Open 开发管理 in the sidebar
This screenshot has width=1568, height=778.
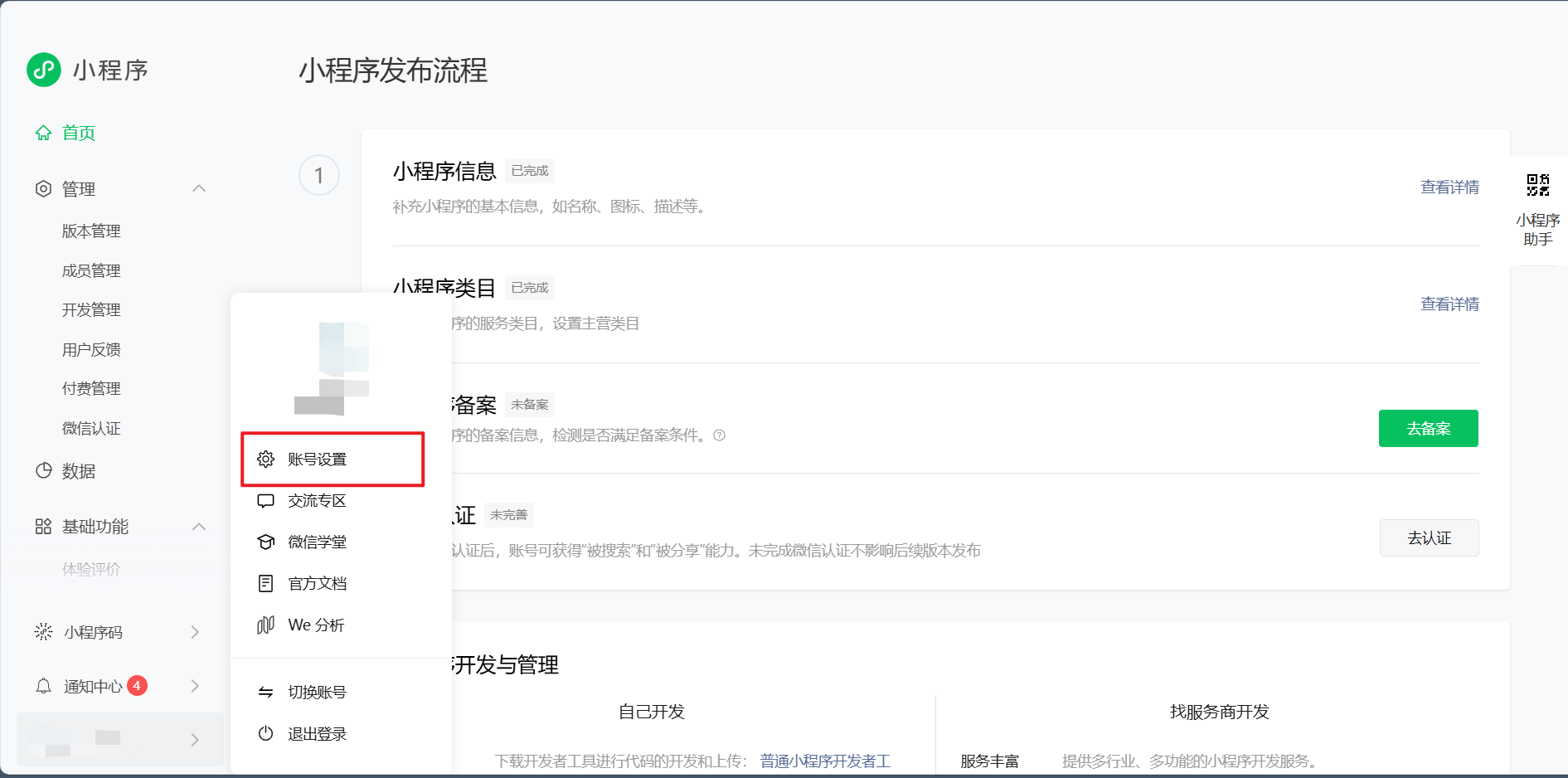tap(91, 310)
